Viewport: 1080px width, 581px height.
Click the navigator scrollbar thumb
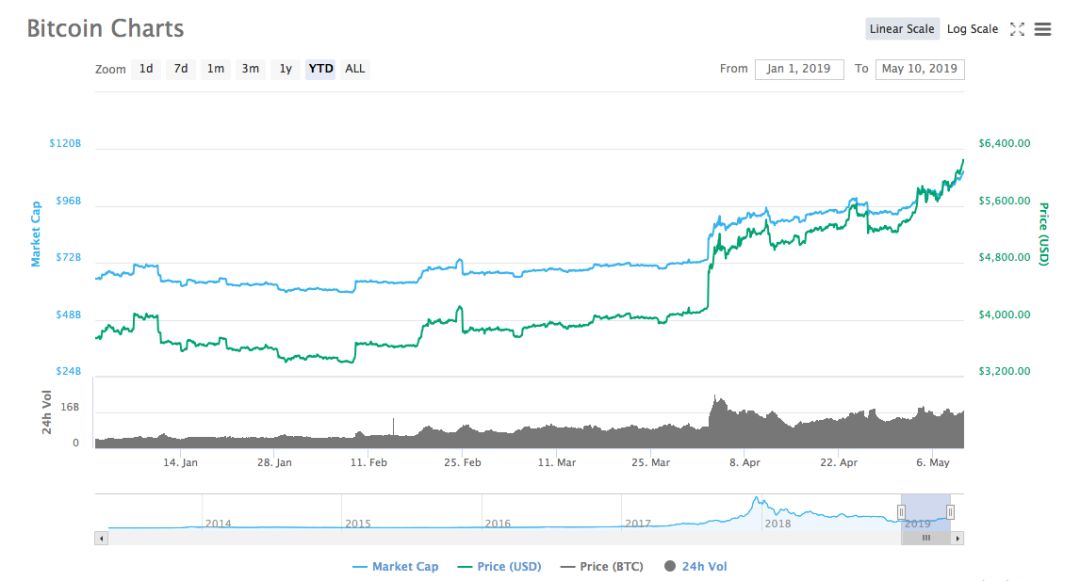926,538
